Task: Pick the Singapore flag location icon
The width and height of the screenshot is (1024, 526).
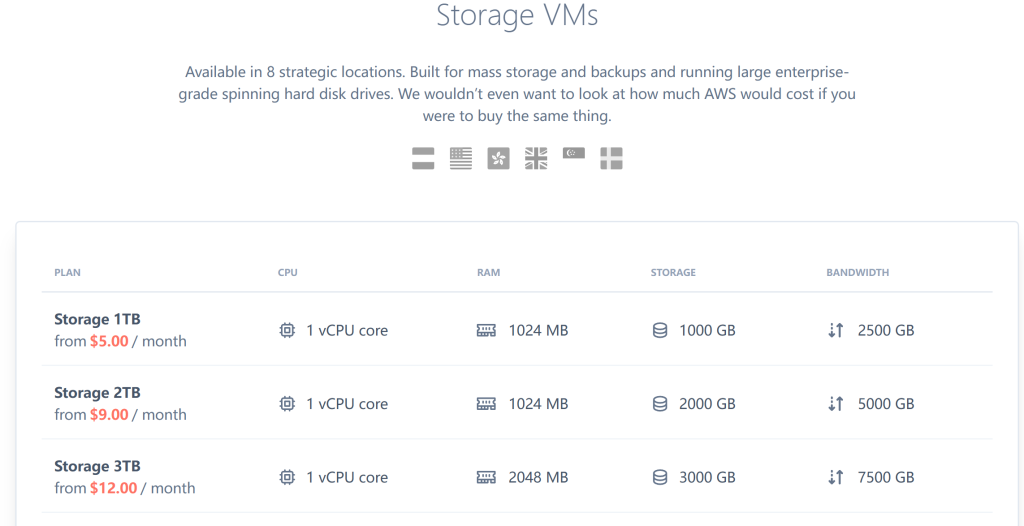Action: tap(574, 154)
